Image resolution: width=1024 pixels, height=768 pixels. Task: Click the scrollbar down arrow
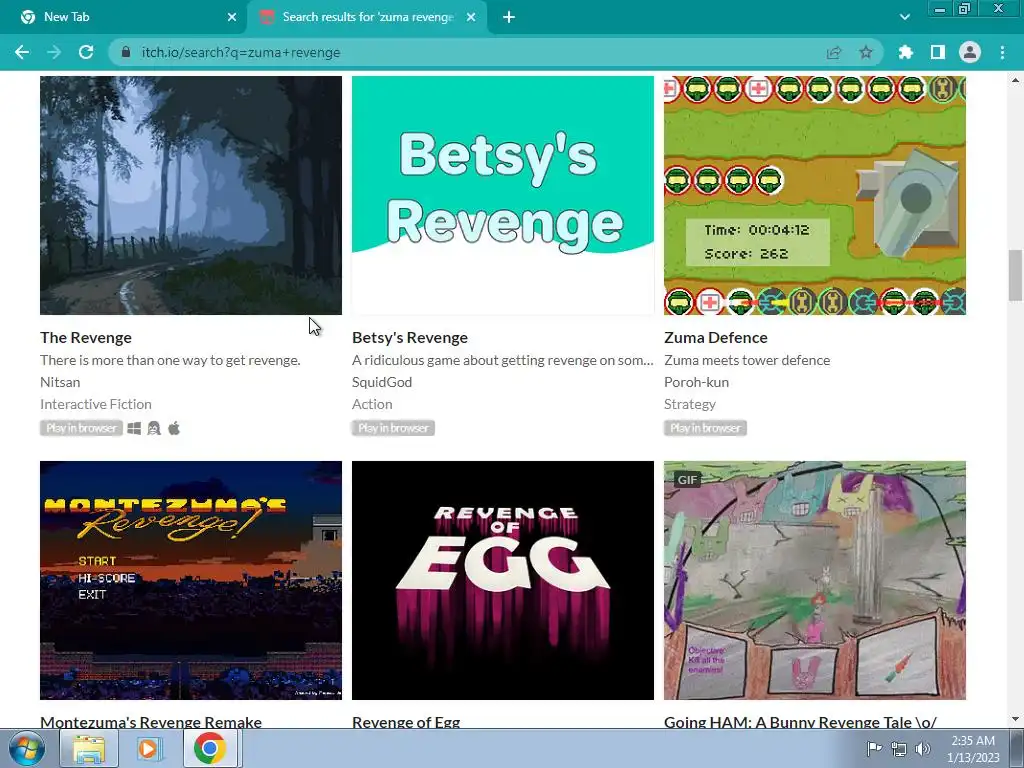click(1016, 720)
